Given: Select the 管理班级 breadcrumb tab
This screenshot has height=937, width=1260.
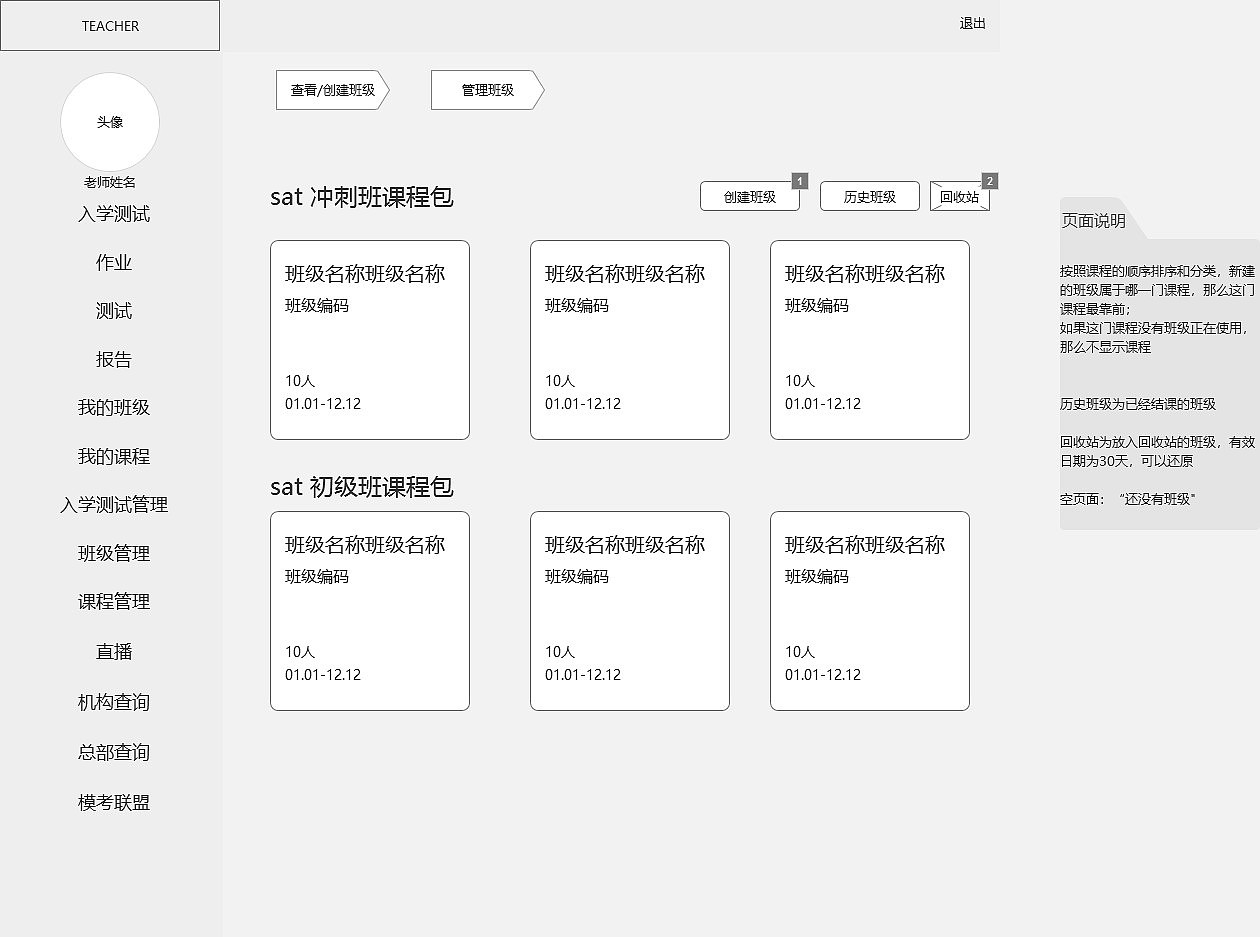Looking at the screenshot, I should [483, 90].
